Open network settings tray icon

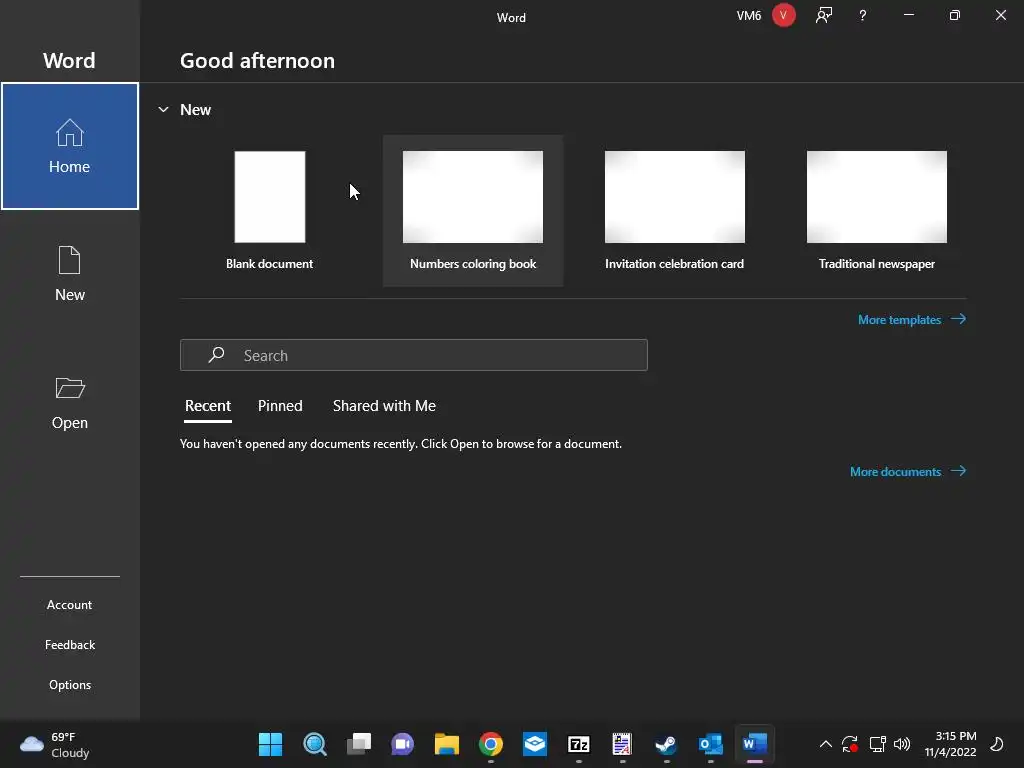coord(877,744)
